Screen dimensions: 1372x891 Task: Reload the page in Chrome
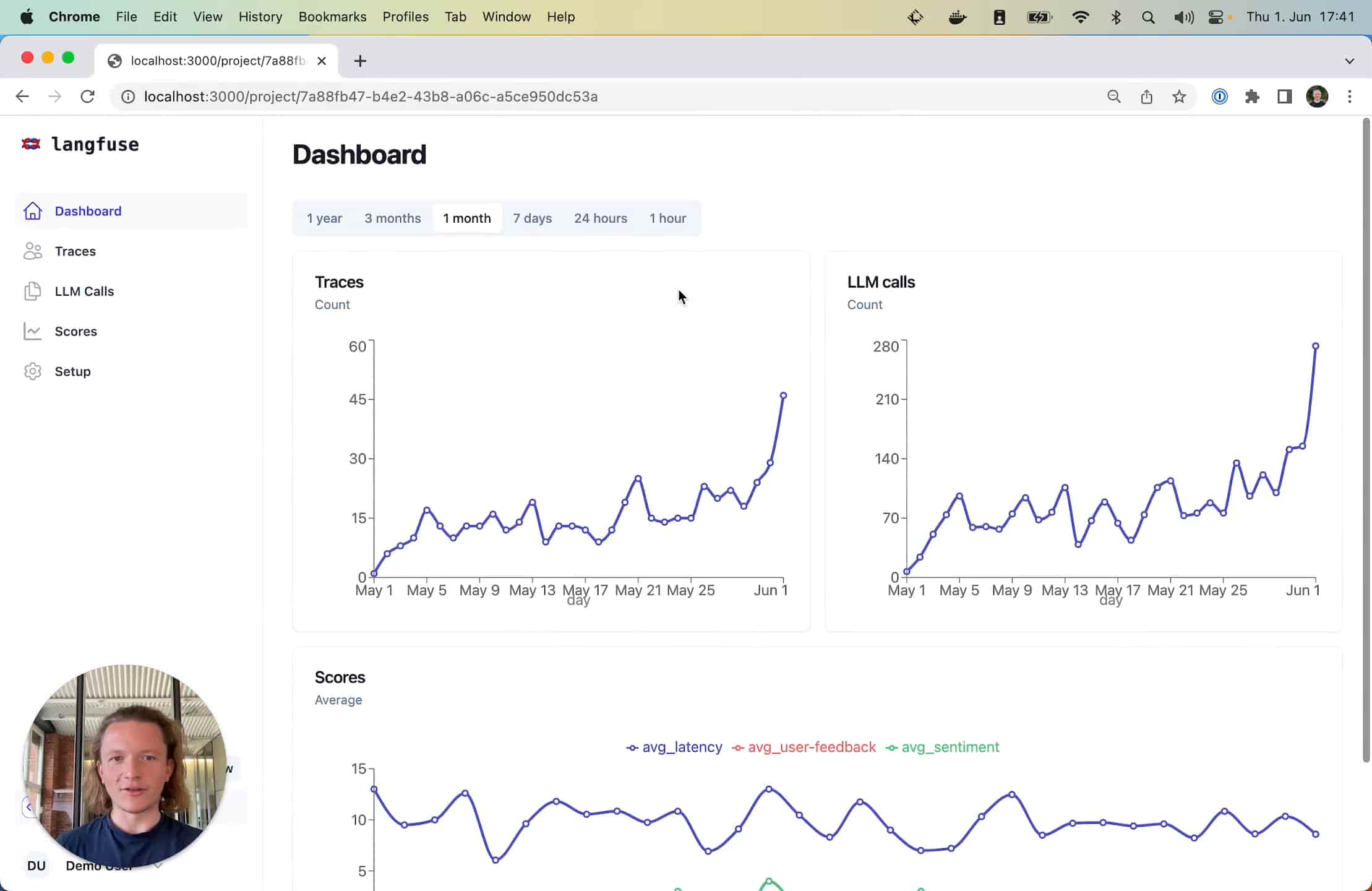tap(87, 97)
